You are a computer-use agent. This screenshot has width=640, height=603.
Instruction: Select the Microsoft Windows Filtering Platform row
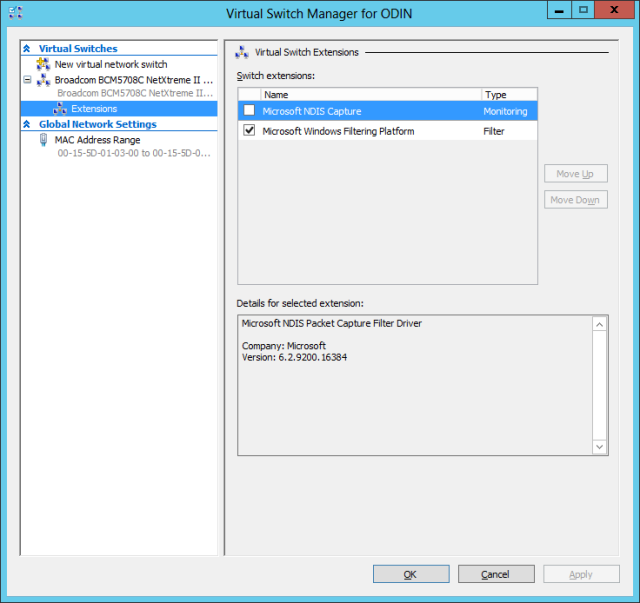(387, 131)
